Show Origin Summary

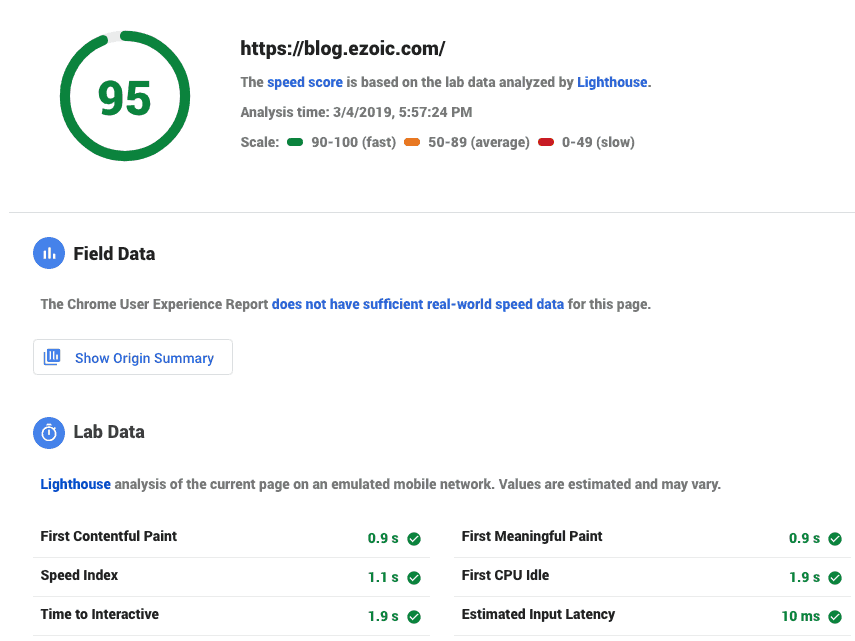(133, 357)
